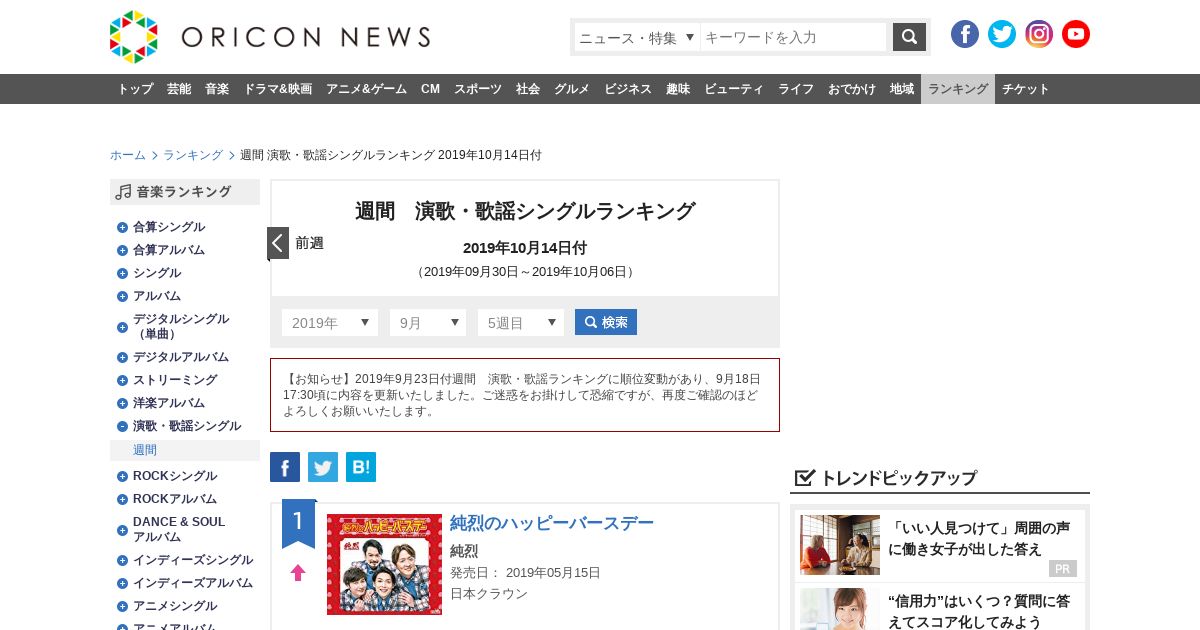
Task: Click the magnifier search button in header
Action: [x=909, y=37]
